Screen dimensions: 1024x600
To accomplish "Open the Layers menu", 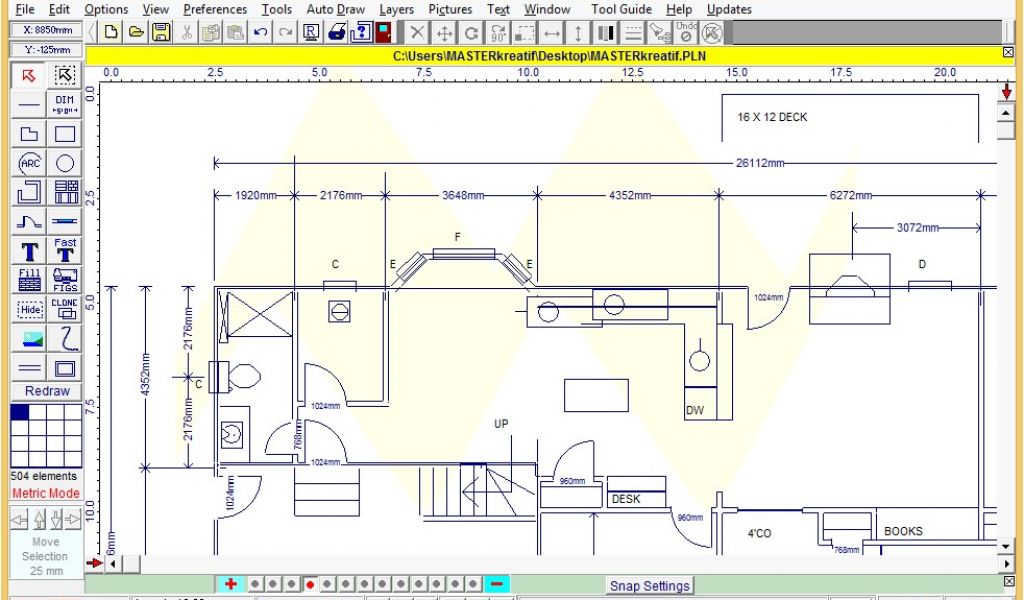I will point(396,9).
